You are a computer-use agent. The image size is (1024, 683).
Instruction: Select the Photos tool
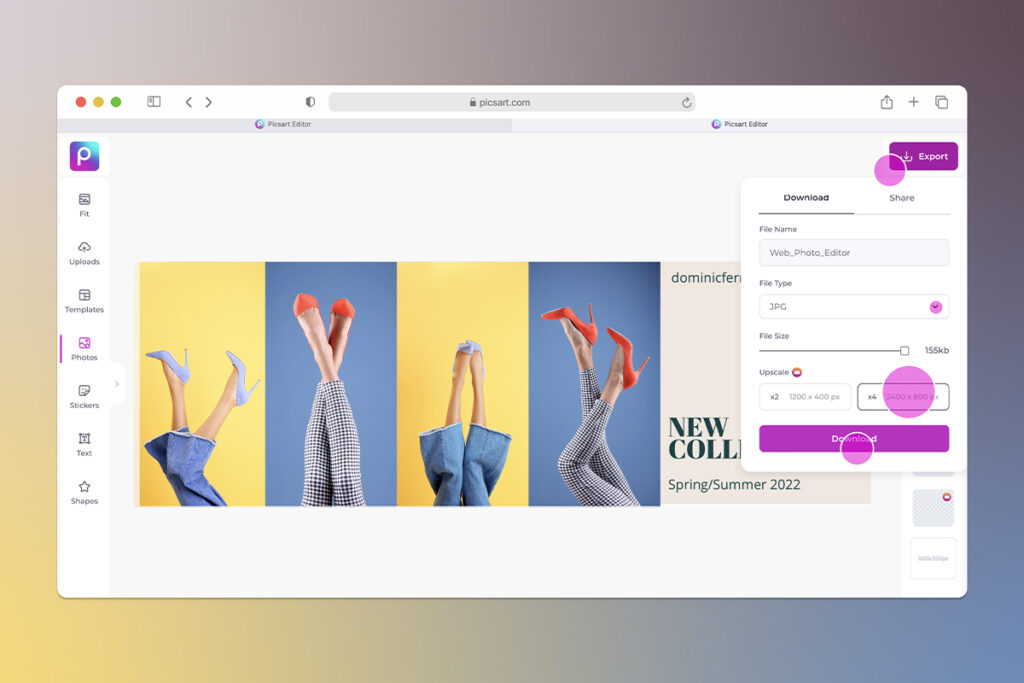click(x=84, y=349)
